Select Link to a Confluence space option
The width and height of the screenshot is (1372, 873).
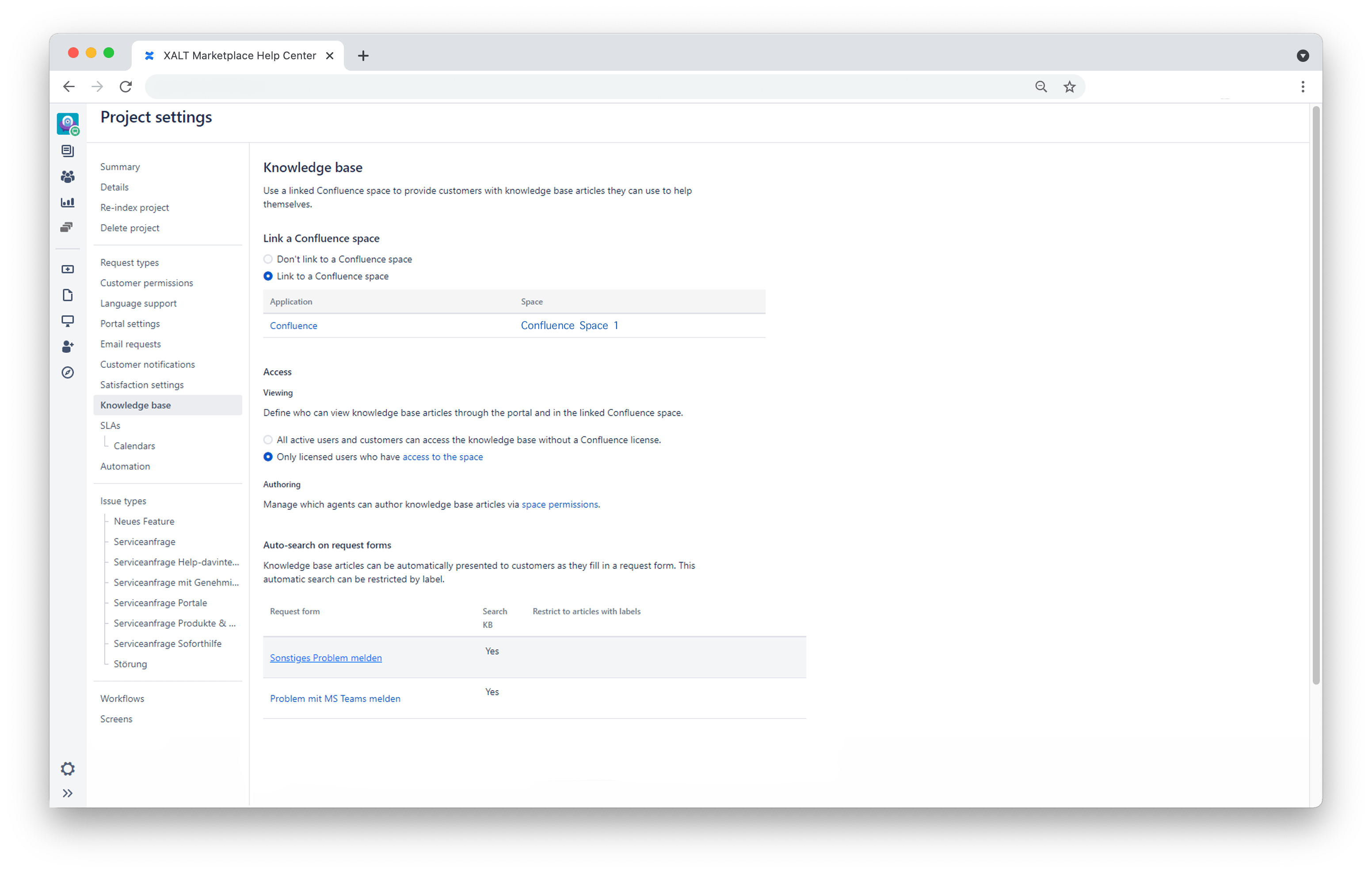(268, 276)
